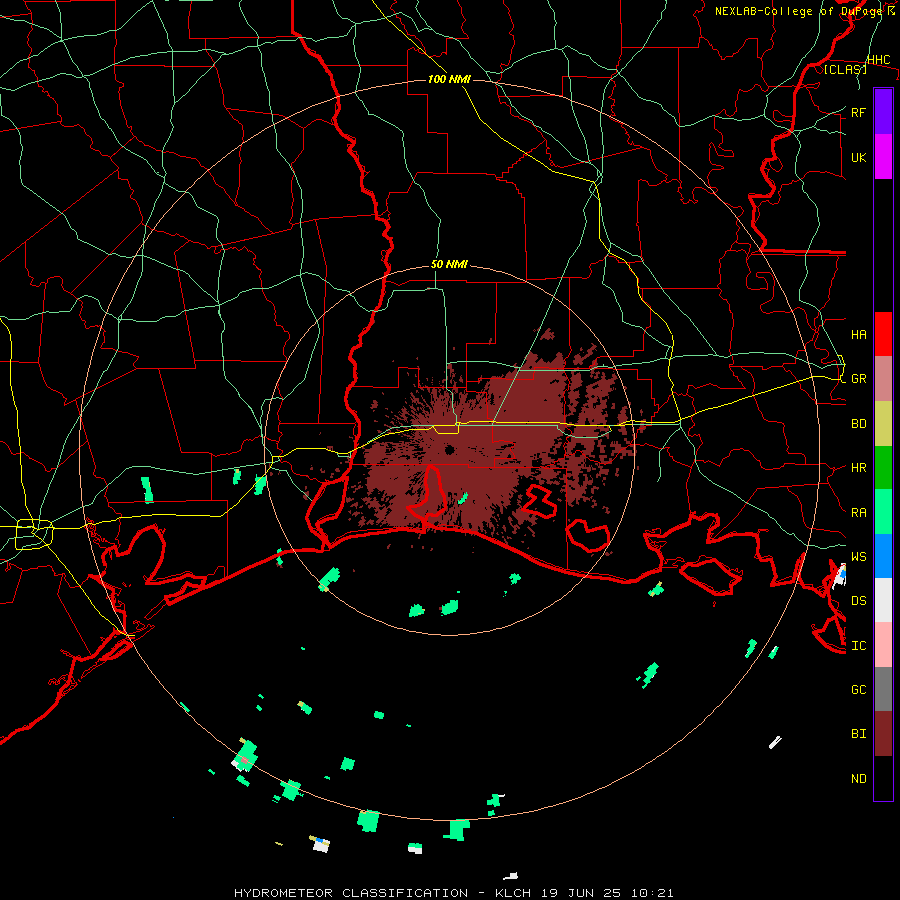The image size is (900, 900).
Task: Click the RF legend label
Action: (x=858, y=112)
